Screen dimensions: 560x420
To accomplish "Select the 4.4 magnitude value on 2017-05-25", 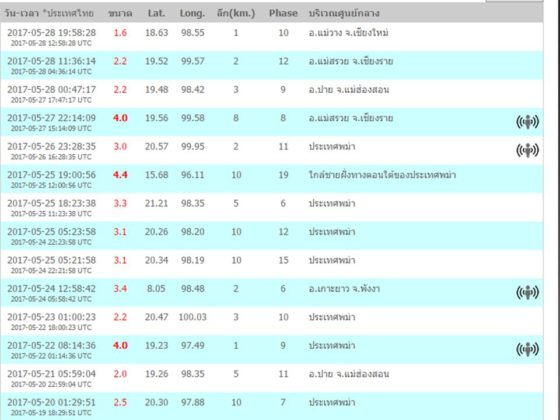I will coord(120,175).
